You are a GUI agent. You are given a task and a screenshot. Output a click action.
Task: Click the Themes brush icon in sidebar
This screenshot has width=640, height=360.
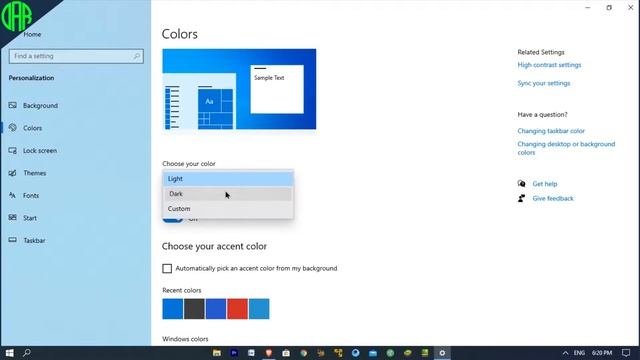click(x=13, y=173)
